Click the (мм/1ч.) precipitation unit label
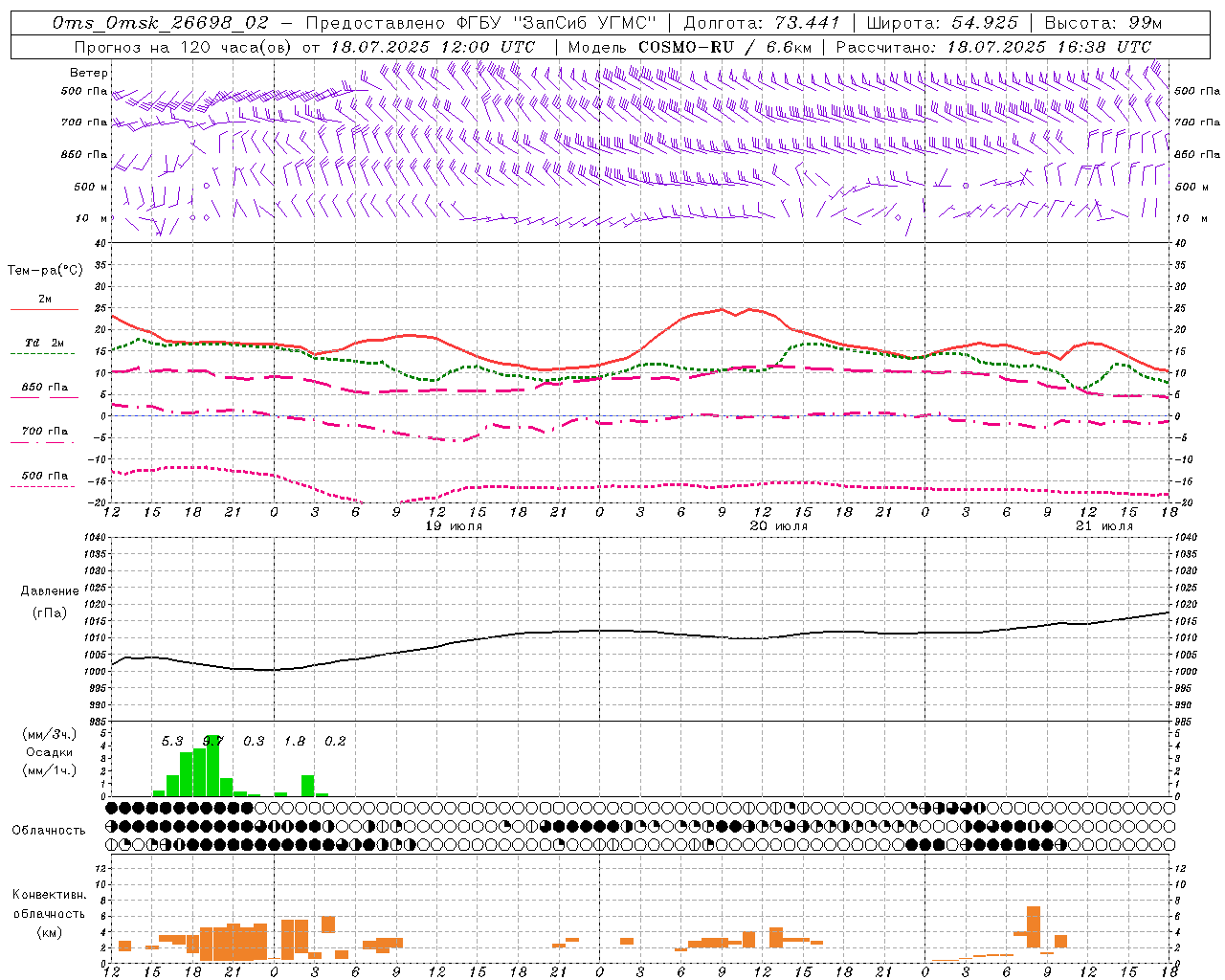1225x980 pixels. point(50,769)
